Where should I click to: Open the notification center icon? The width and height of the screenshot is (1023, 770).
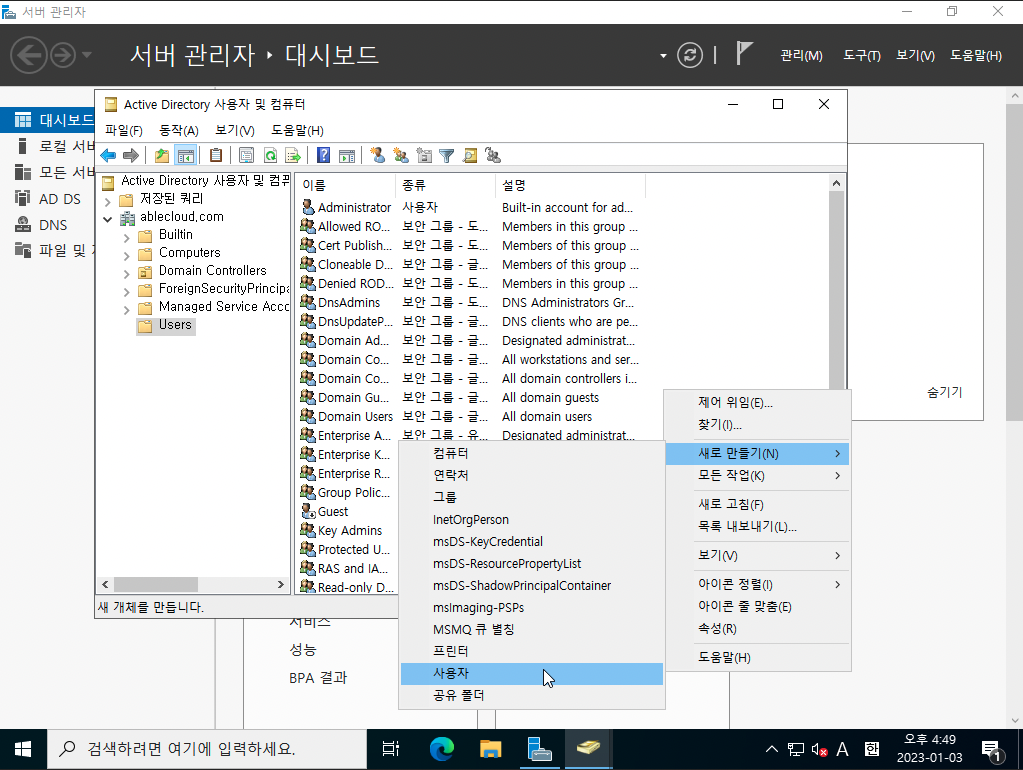pyautogui.click(x=992, y=750)
